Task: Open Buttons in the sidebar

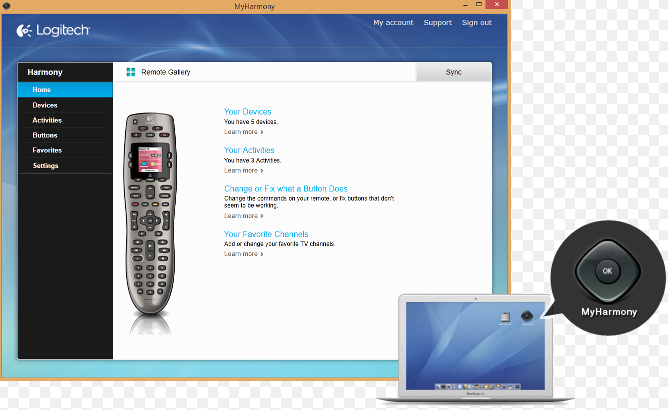Action: (65, 135)
